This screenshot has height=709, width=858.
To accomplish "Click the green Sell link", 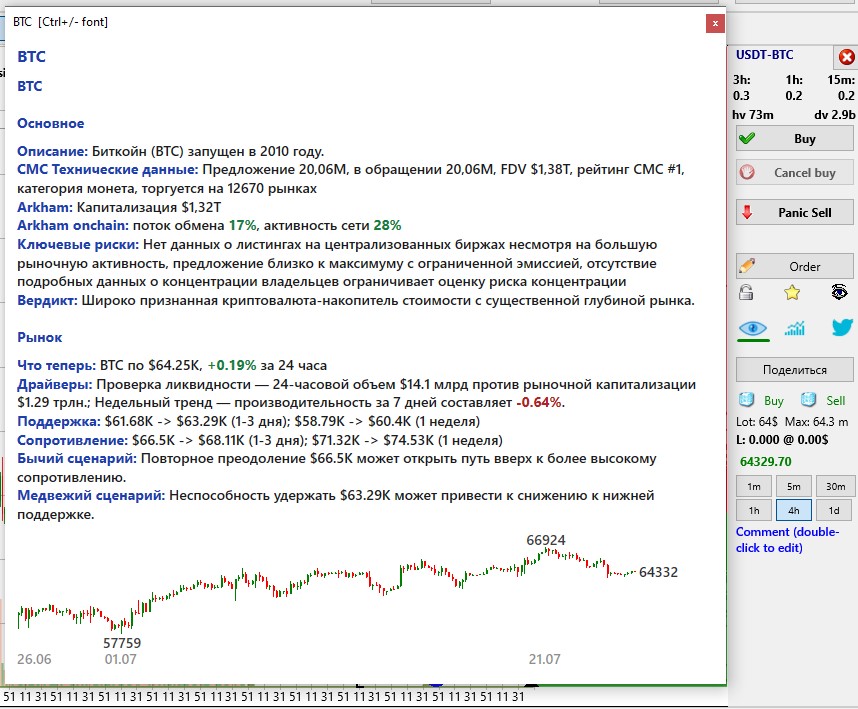I will pyautogui.click(x=836, y=400).
